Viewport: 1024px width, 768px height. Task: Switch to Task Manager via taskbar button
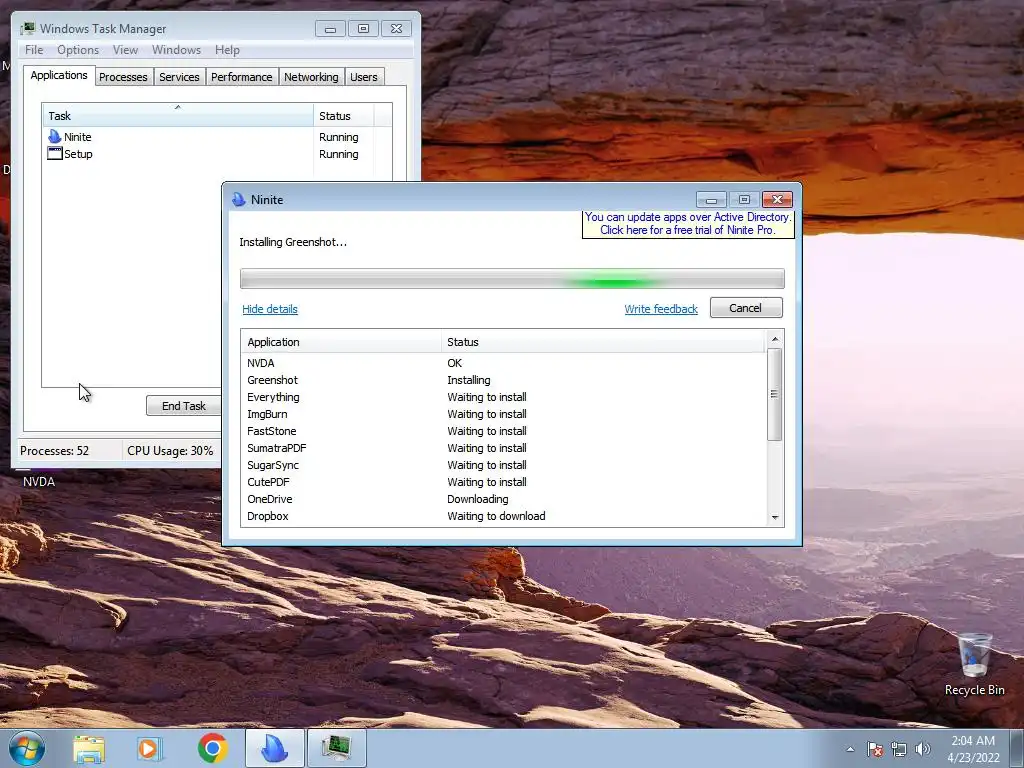(x=336, y=748)
